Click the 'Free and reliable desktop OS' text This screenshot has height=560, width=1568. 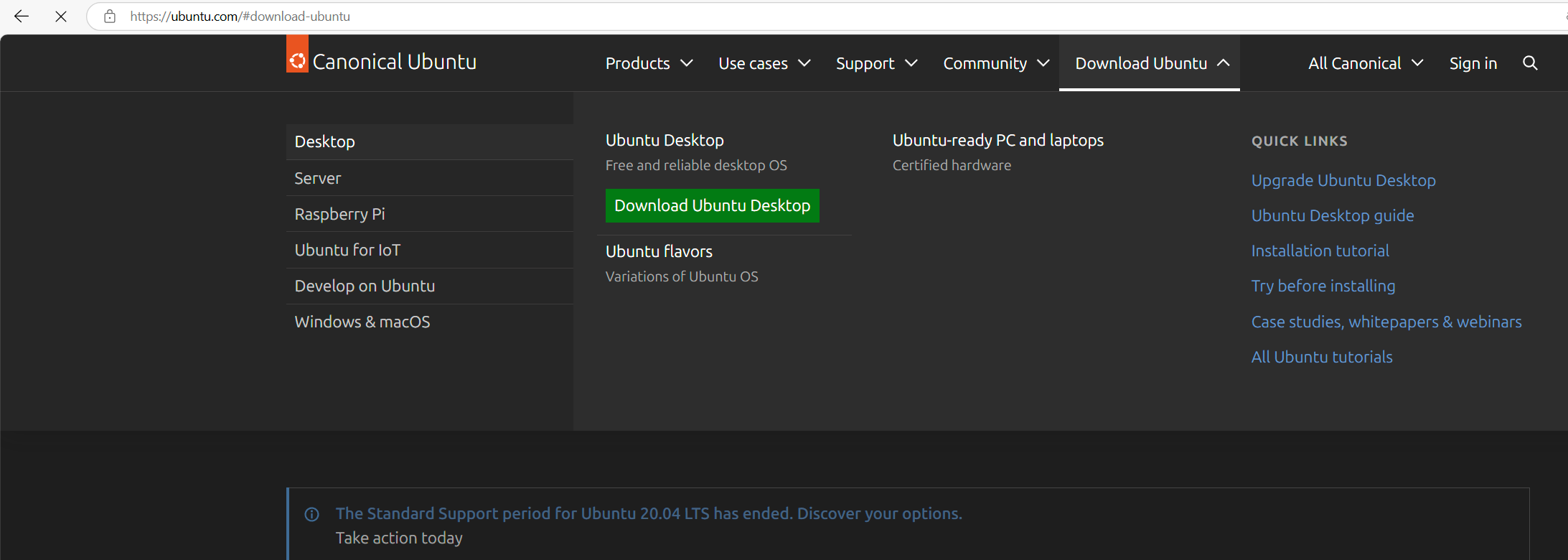click(696, 165)
